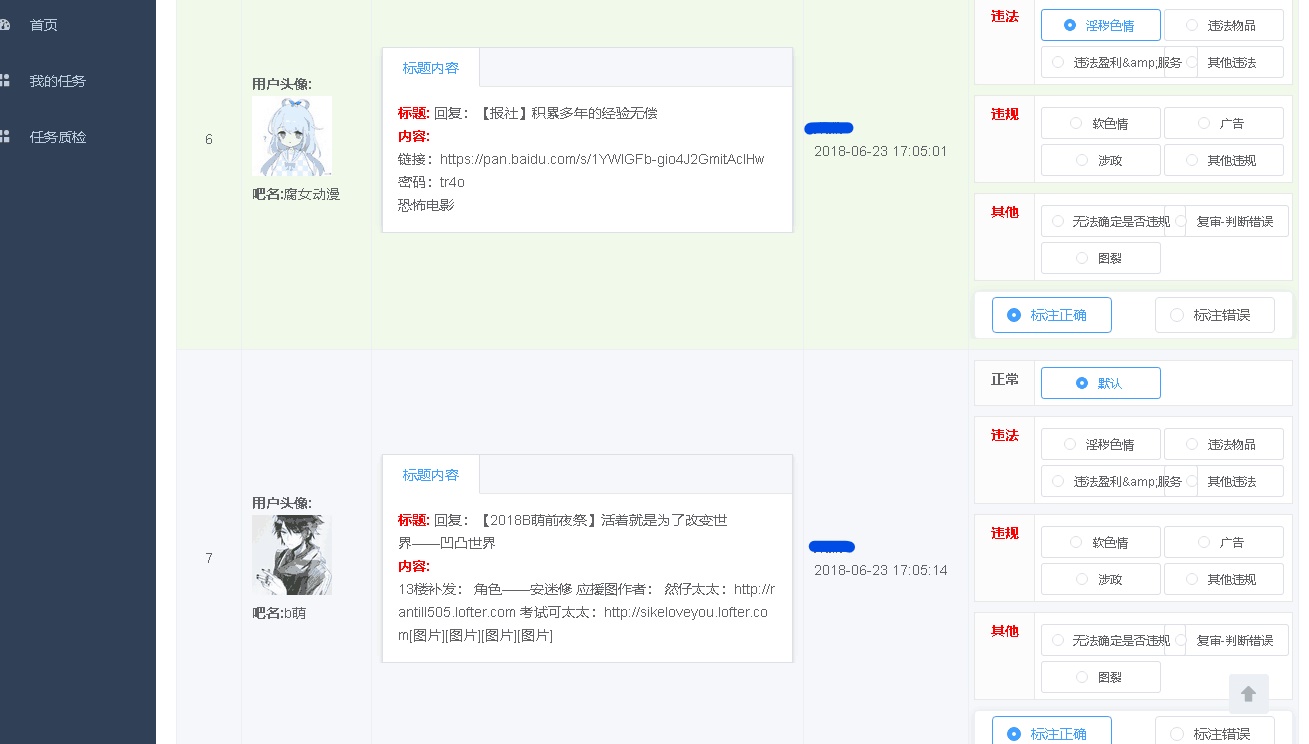Select 其他违法 option for post 7
The height and width of the screenshot is (744, 1309).
tap(1239, 481)
